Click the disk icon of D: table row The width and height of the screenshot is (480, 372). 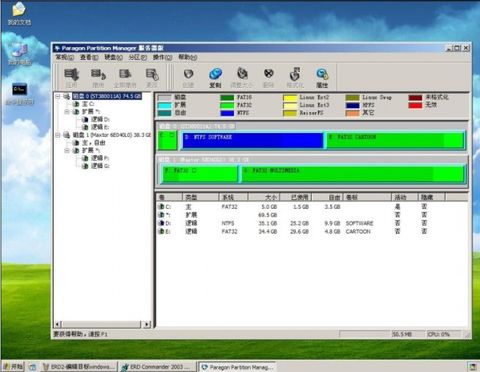pyautogui.click(x=161, y=223)
